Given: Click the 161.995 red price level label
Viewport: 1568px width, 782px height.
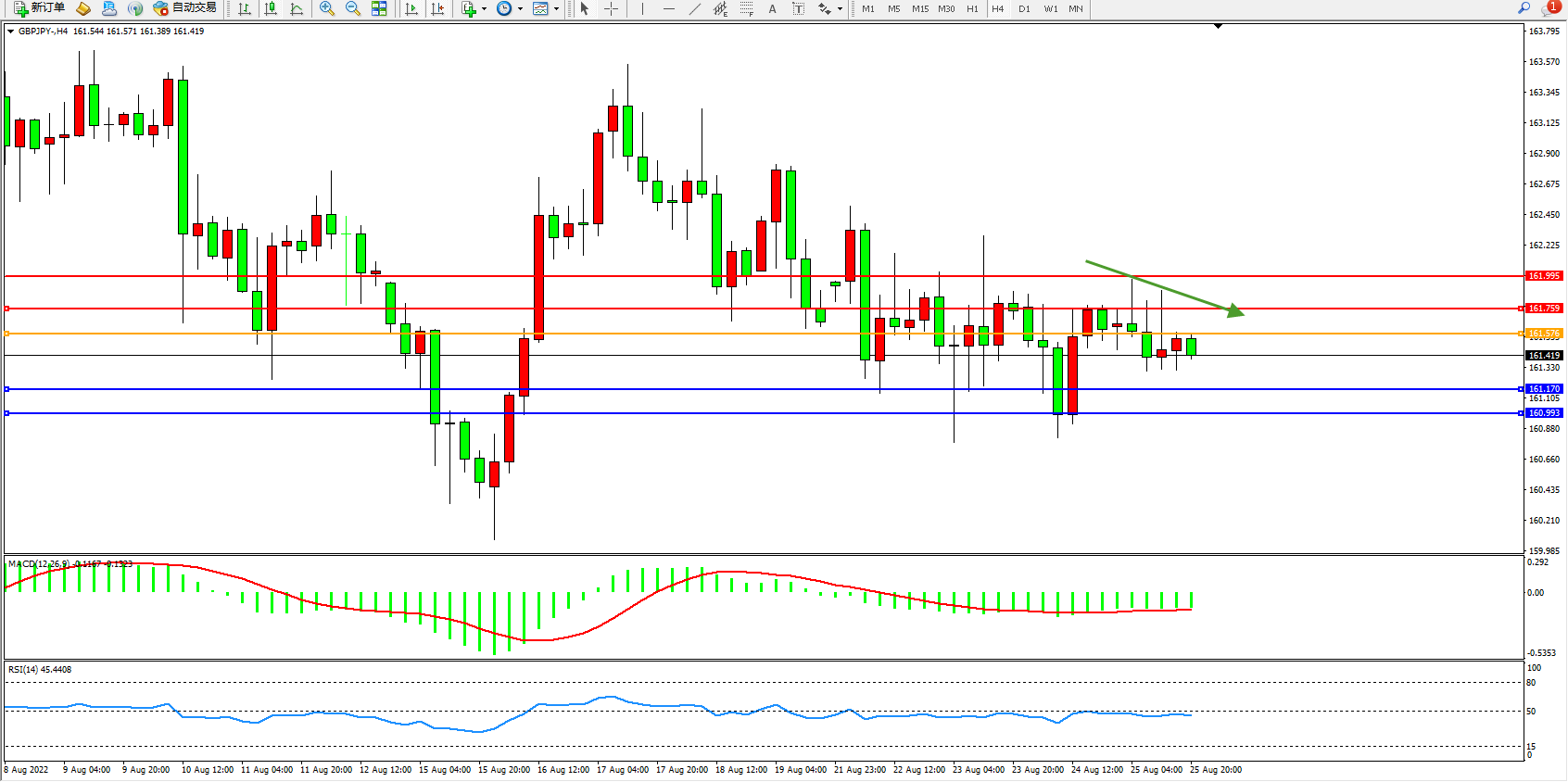Looking at the screenshot, I should click(1544, 276).
